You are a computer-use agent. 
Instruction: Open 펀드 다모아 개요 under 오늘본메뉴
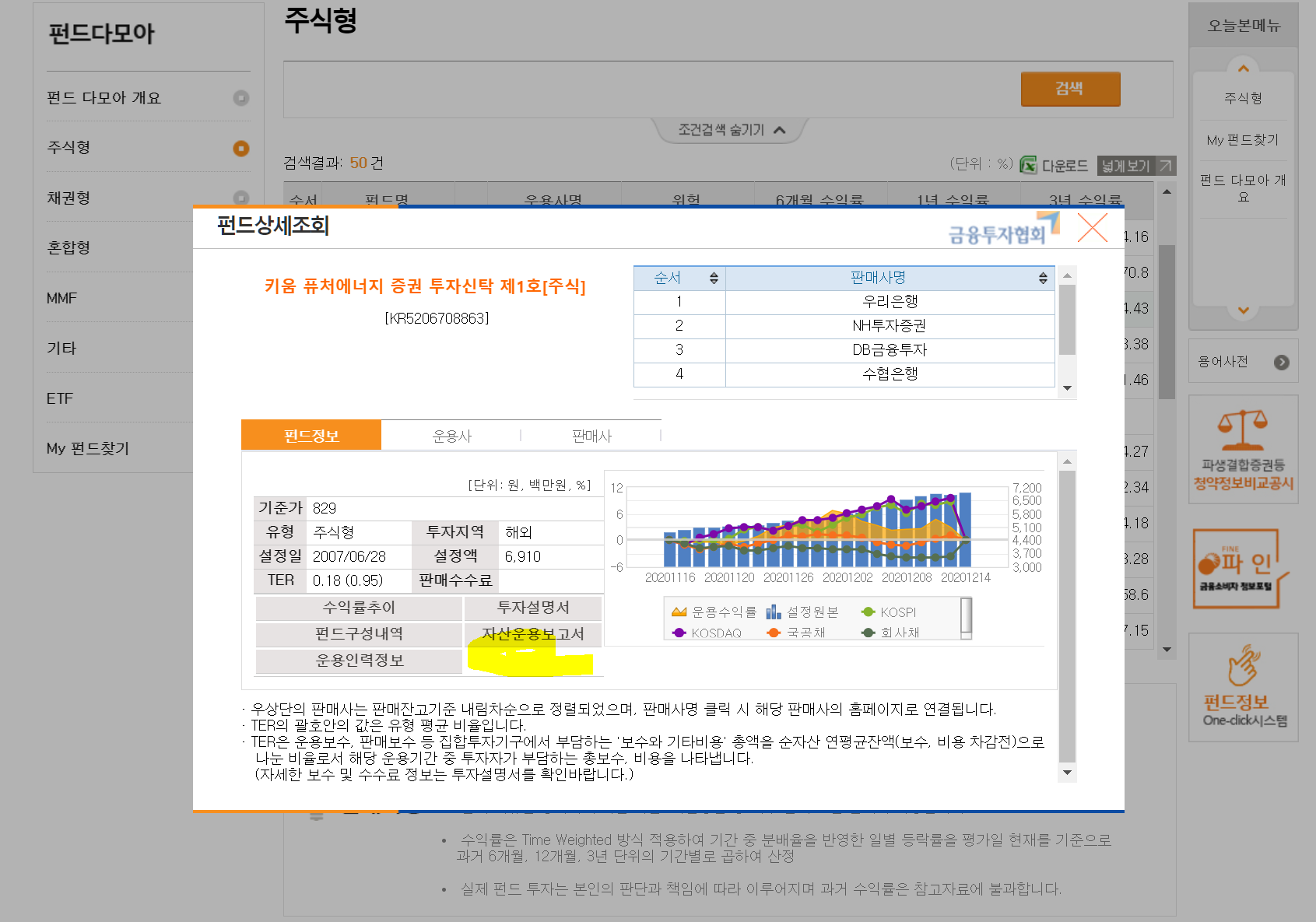click(1244, 188)
